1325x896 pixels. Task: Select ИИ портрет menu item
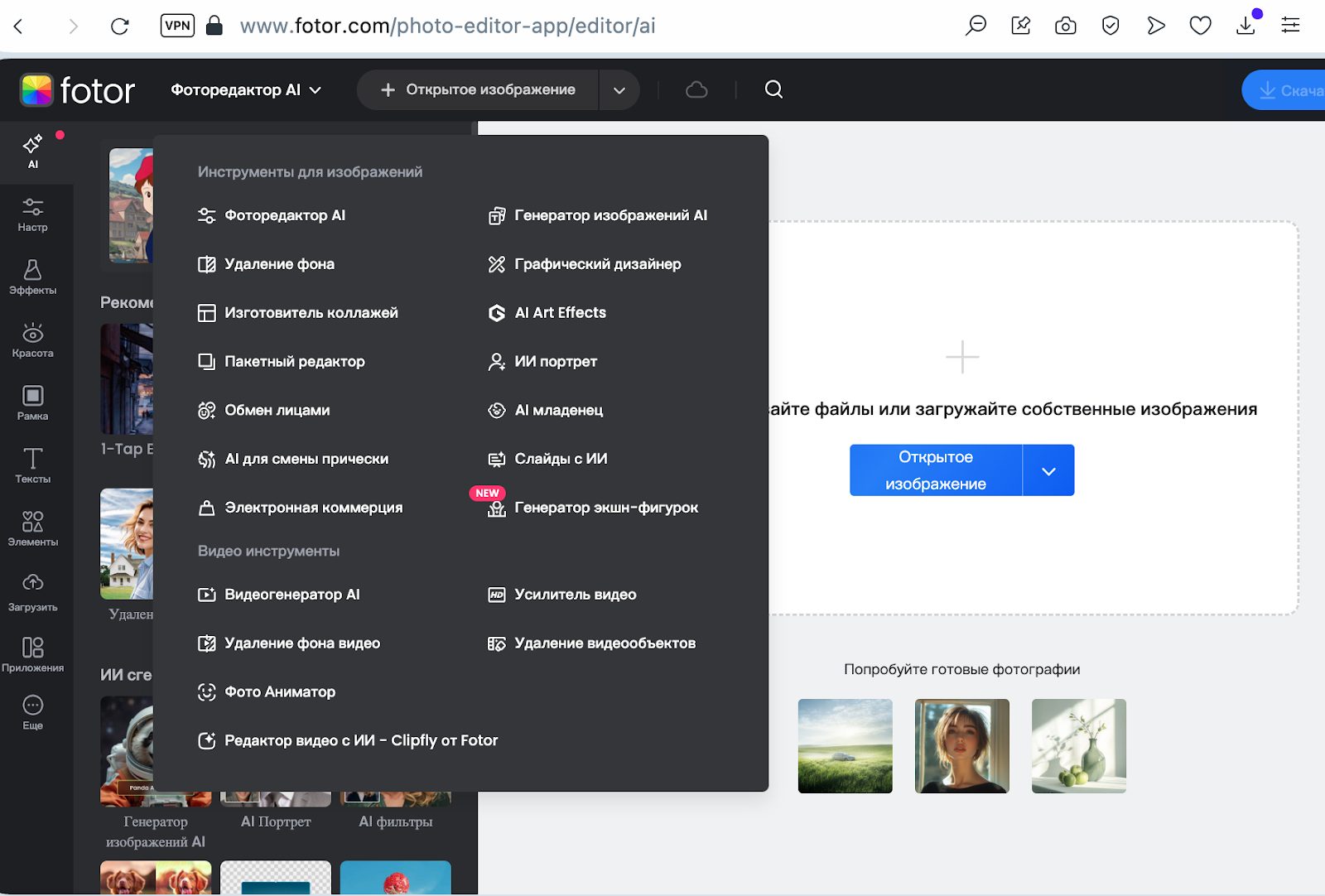(x=543, y=362)
